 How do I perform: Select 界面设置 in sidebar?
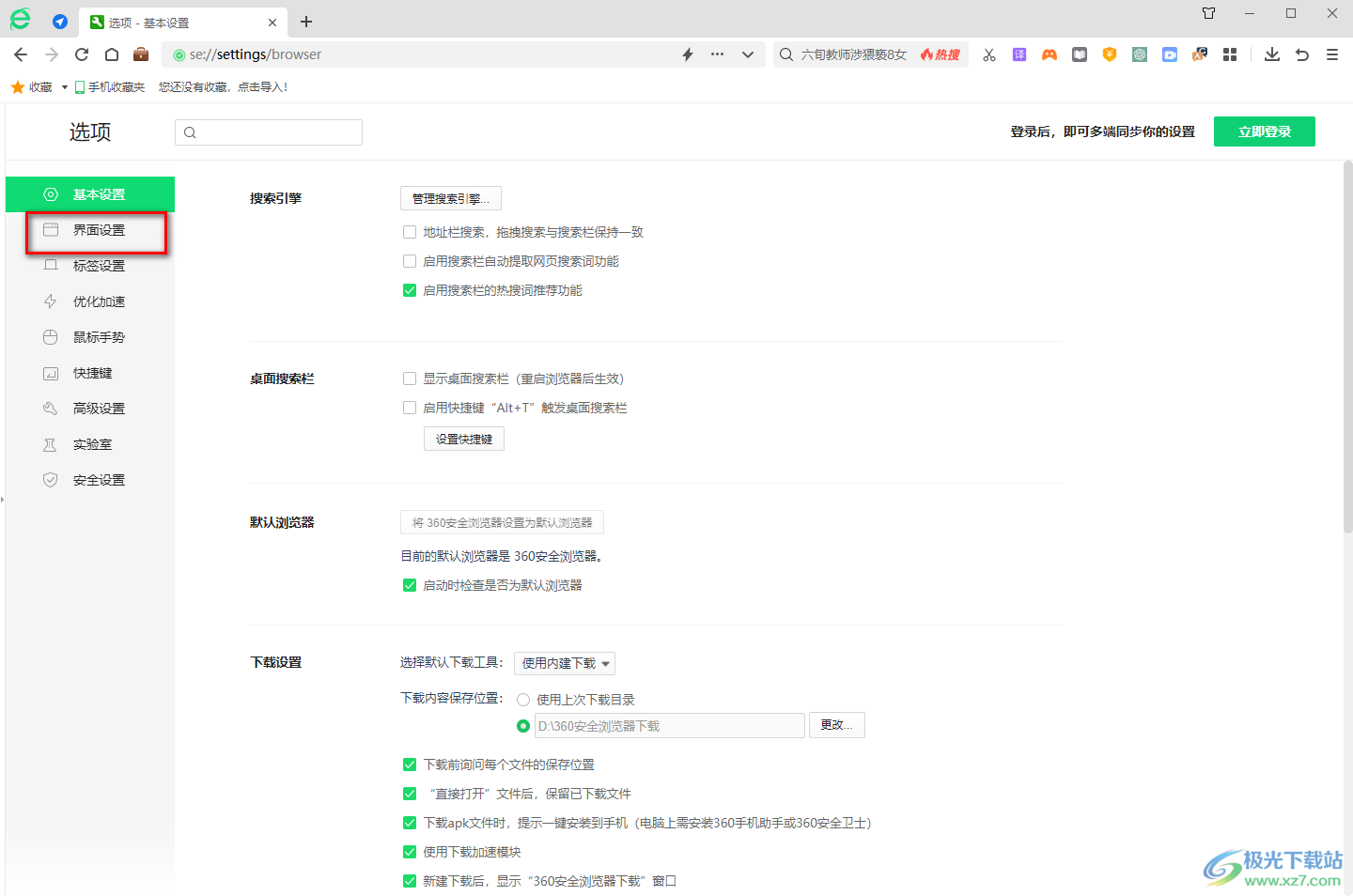[x=90, y=230]
